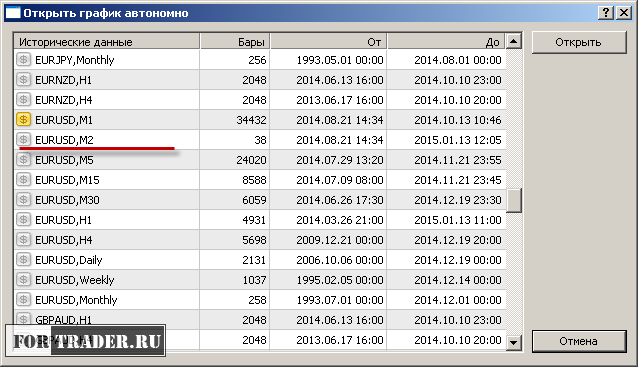The width and height of the screenshot is (638, 367).
Task: Click the Отмена button
Action: [579, 341]
